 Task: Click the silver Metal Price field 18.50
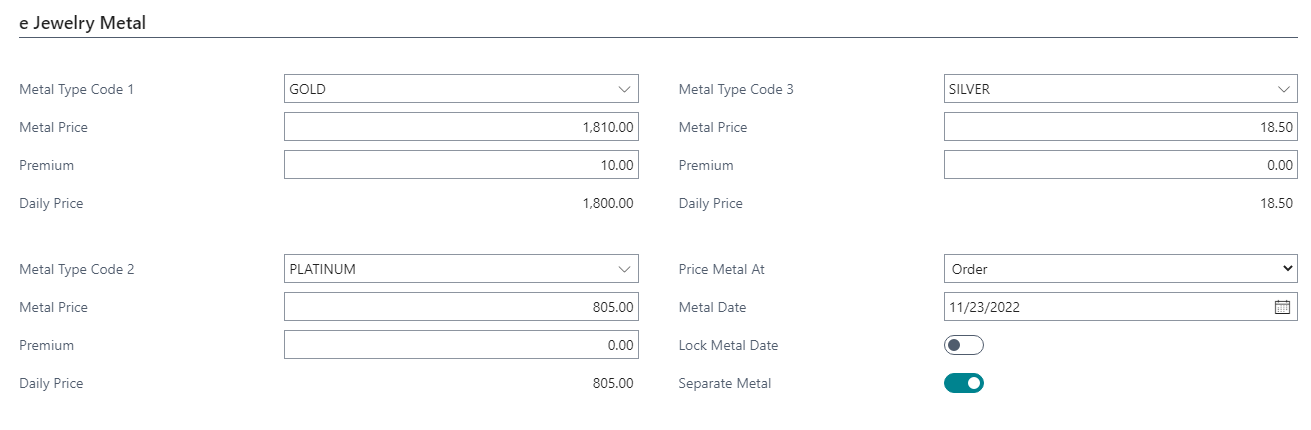tap(1120, 127)
